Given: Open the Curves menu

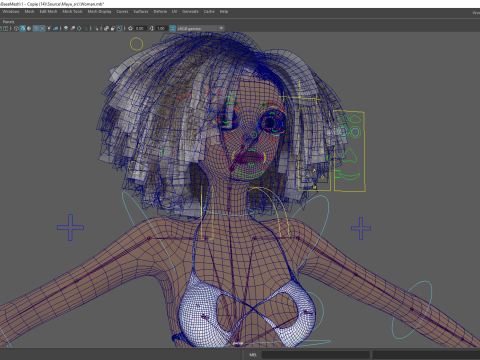Looking at the screenshot, I should click(x=122, y=12).
